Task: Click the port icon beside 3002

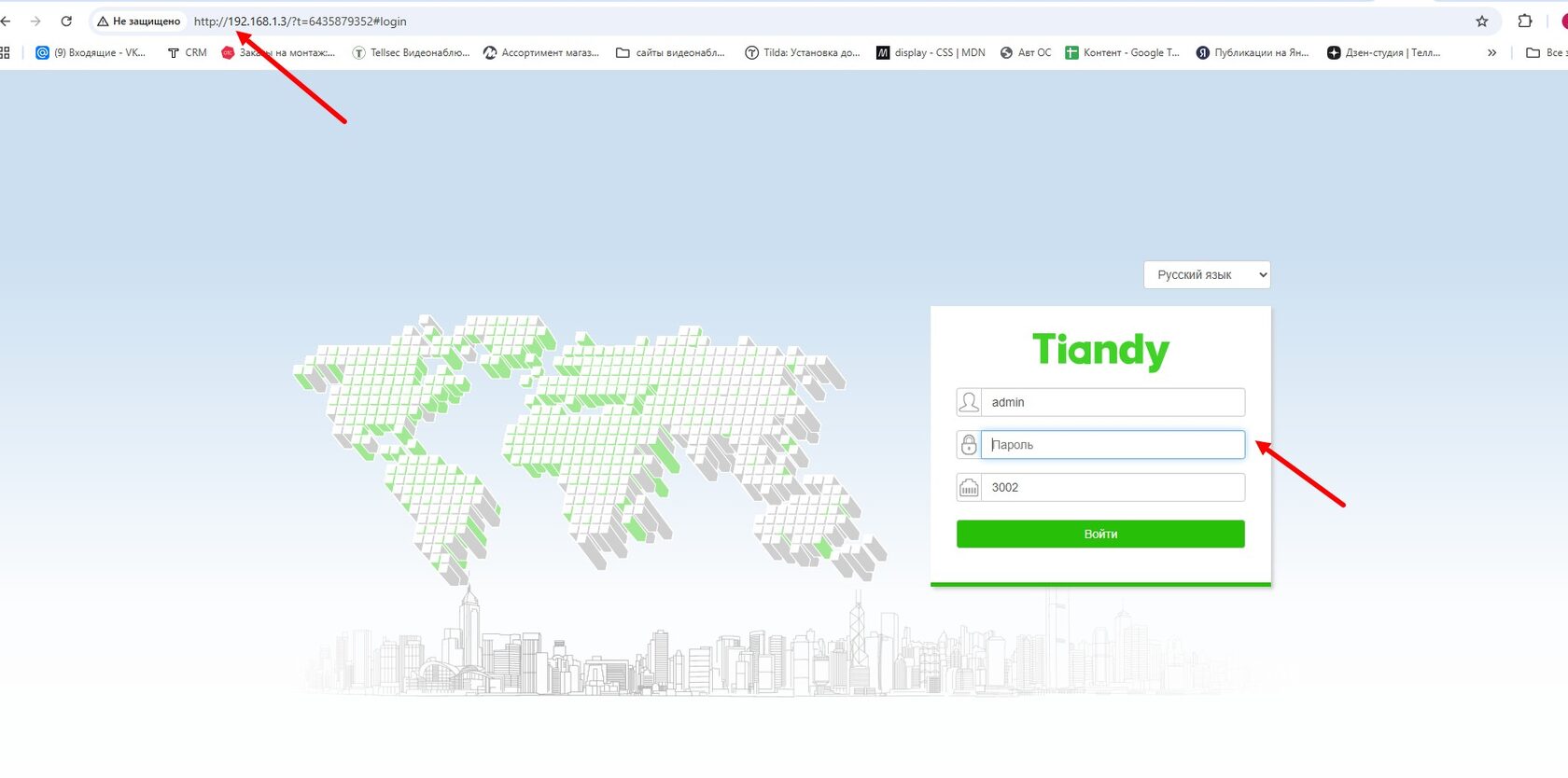Action: click(x=969, y=487)
